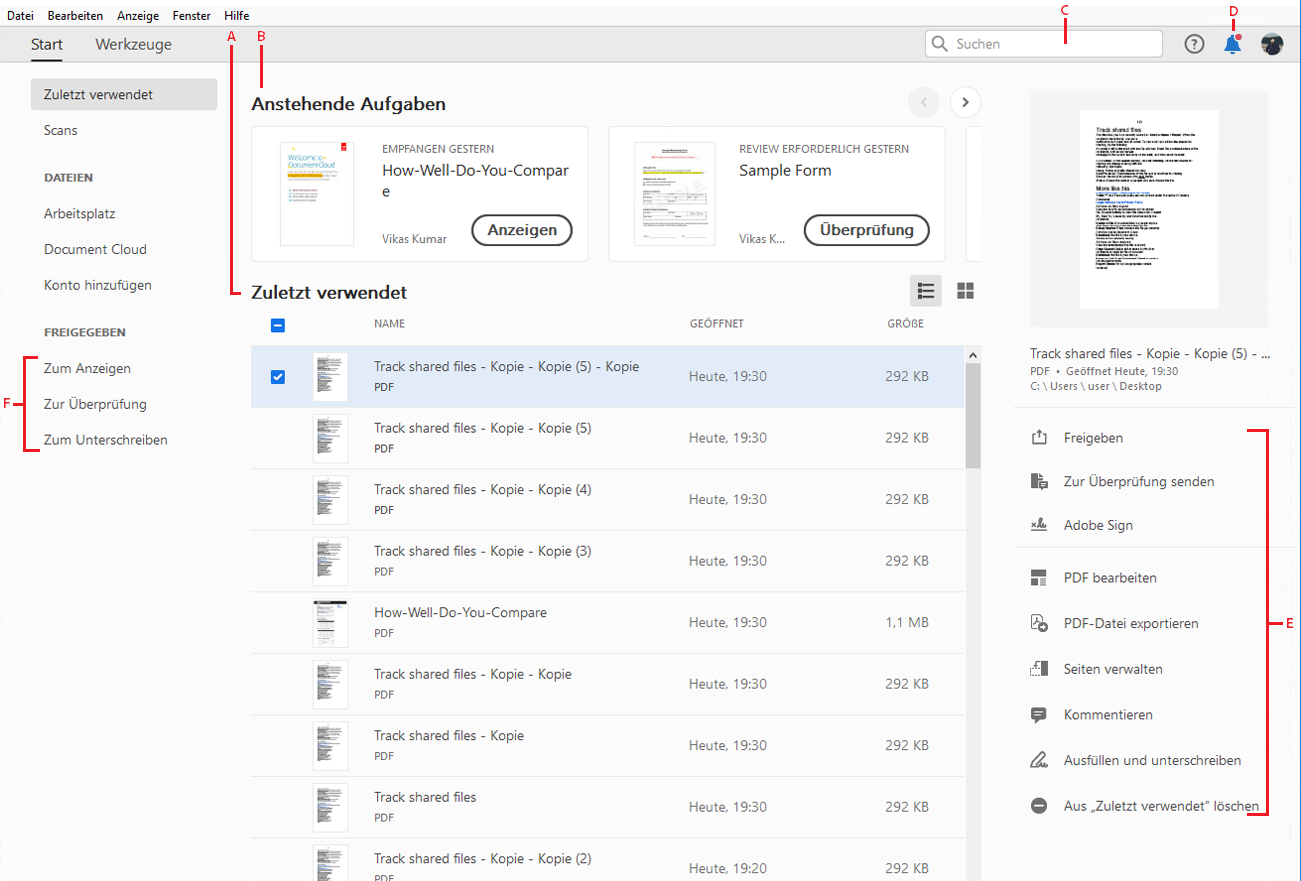Open the notifications bell
Image resolution: width=1301 pixels, height=881 pixels.
point(1233,44)
